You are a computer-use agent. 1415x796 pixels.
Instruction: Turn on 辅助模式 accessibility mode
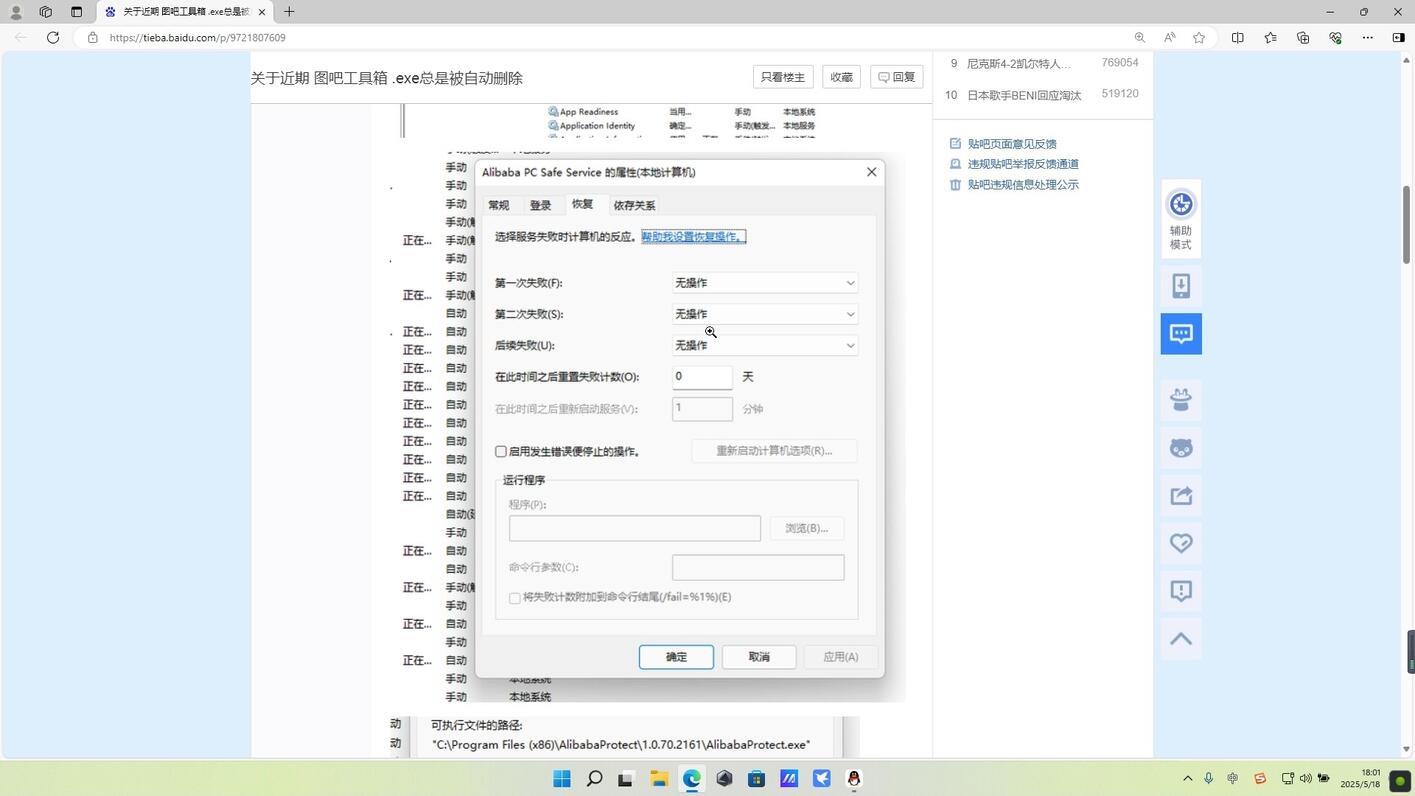coord(1181,220)
